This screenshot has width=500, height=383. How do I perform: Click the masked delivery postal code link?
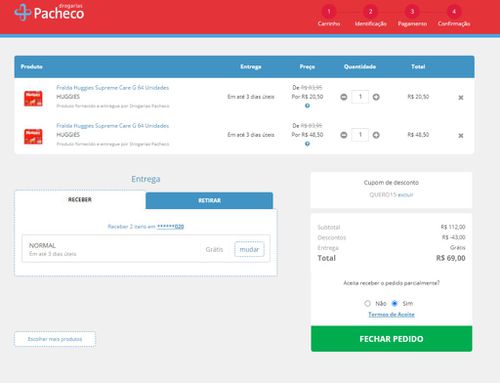pyautogui.click(x=170, y=227)
